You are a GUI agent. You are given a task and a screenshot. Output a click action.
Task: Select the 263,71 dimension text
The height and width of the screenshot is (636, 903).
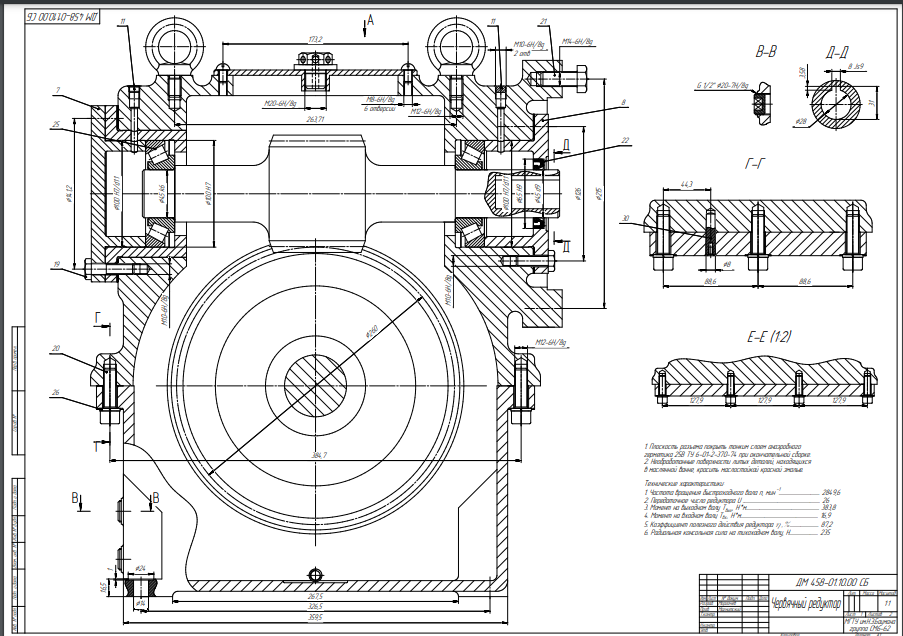(316, 118)
